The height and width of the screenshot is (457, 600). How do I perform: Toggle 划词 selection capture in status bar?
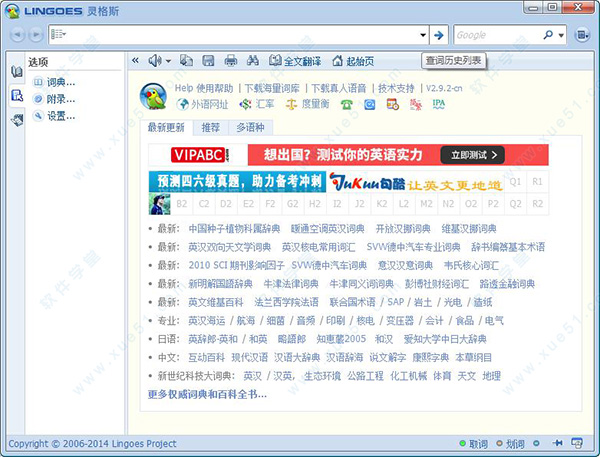pos(510,444)
